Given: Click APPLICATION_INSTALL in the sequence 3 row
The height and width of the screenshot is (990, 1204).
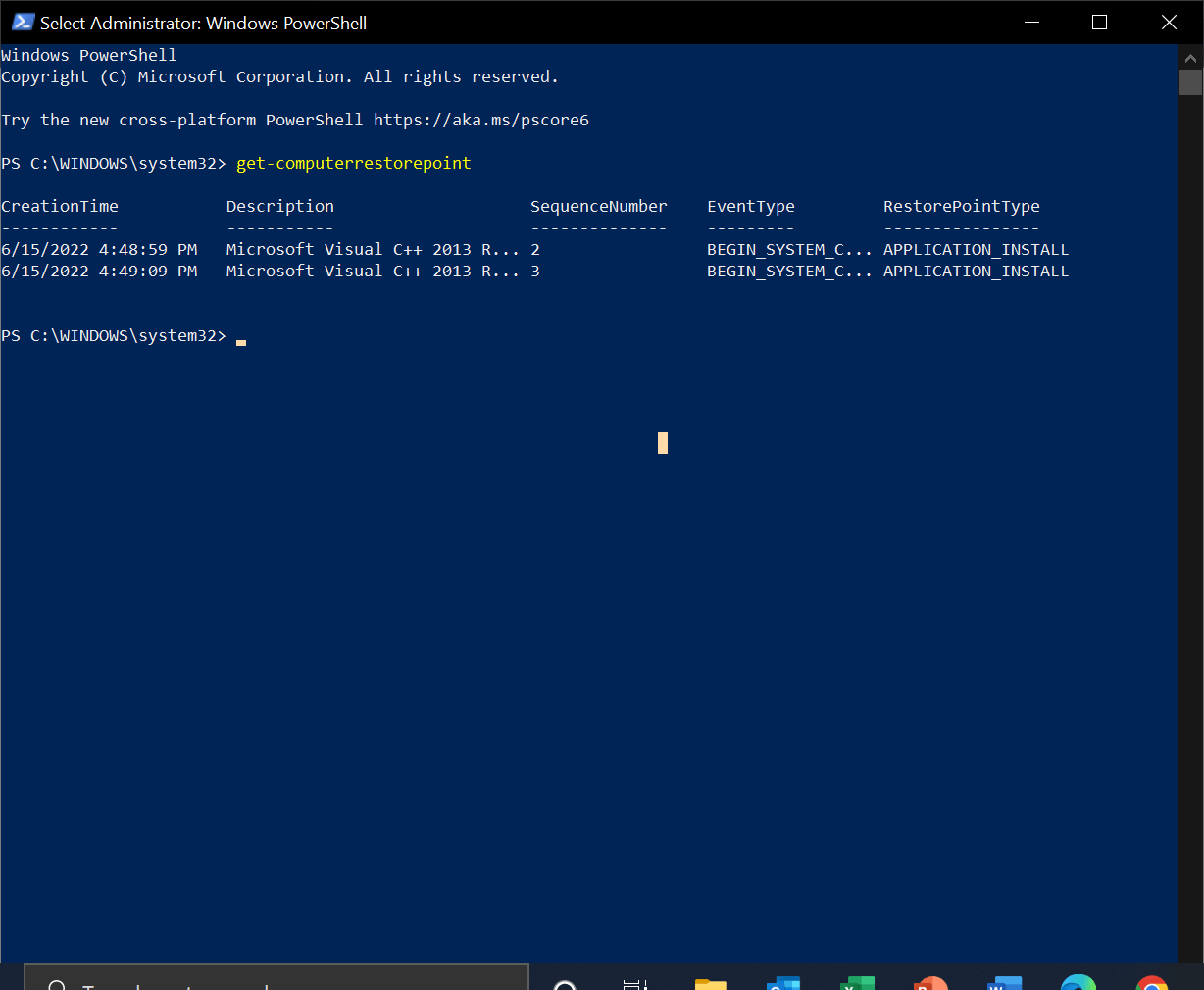Looking at the screenshot, I should (977, 272).
